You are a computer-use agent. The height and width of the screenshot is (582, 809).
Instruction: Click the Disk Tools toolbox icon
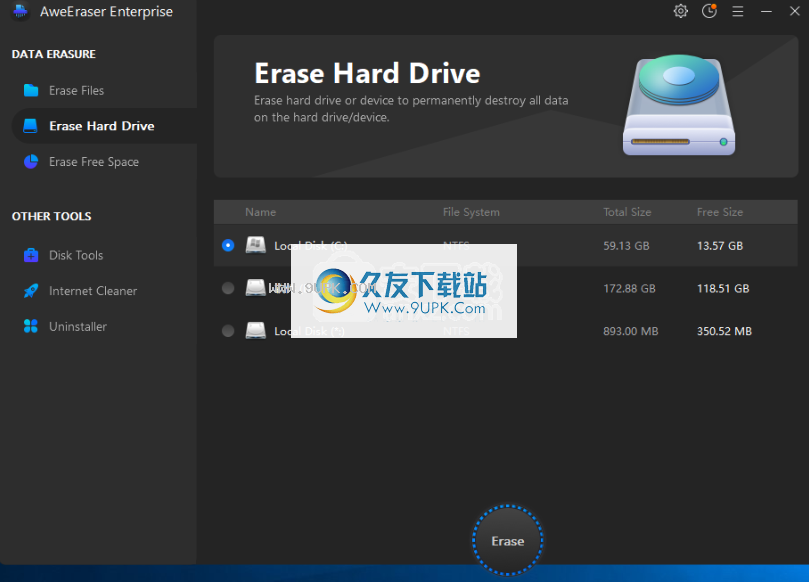tap(31, 255)
